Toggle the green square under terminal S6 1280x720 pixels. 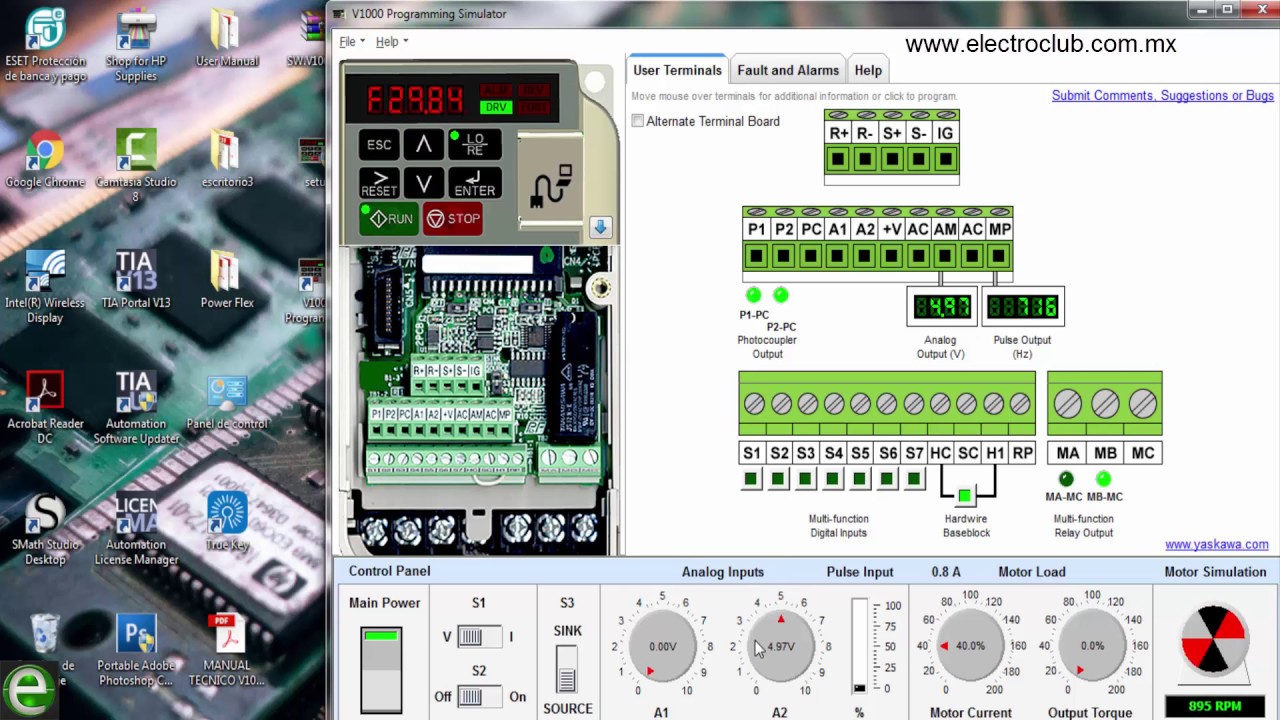(x=886, y=480)
